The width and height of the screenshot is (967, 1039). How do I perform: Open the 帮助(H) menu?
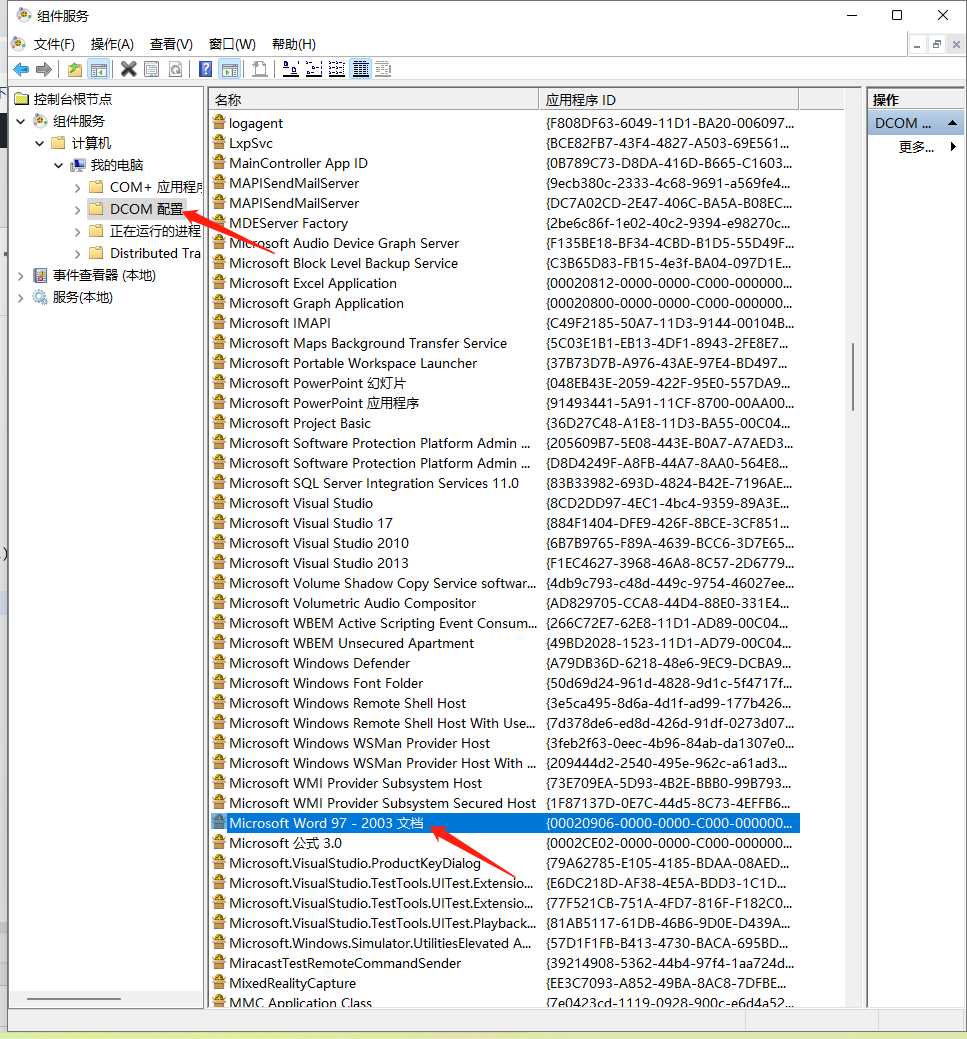(294, 44)
